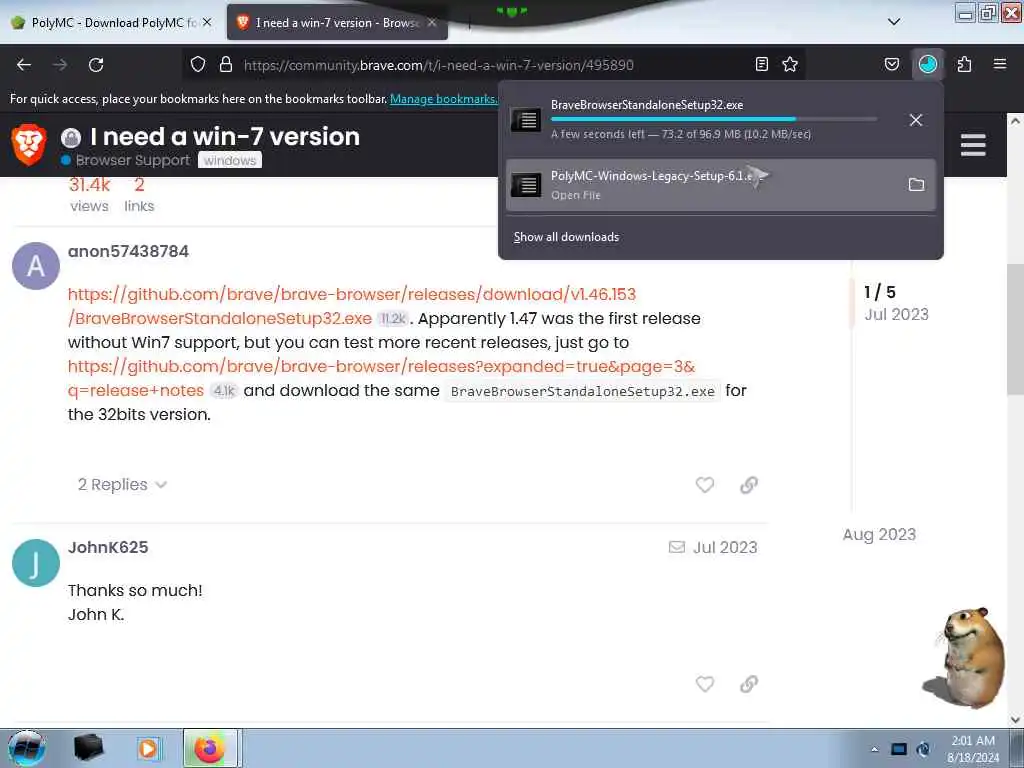
Task: Click the tray icon beside the network icon
Action: tap(923, 749)
